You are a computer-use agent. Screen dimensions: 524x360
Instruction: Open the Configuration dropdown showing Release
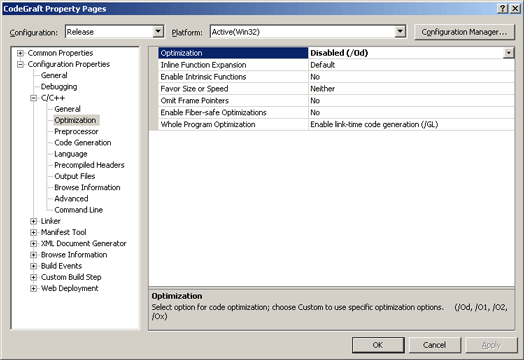tap(158, 32)
